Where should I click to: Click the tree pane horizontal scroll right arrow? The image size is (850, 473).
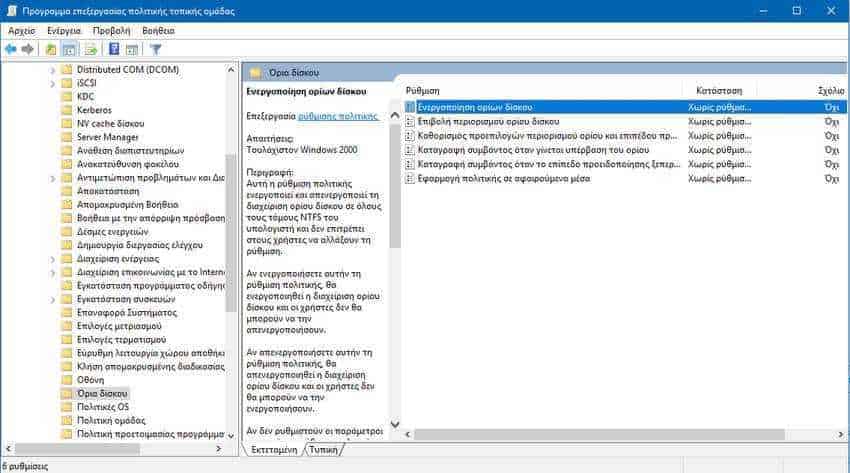coord(218,449)
